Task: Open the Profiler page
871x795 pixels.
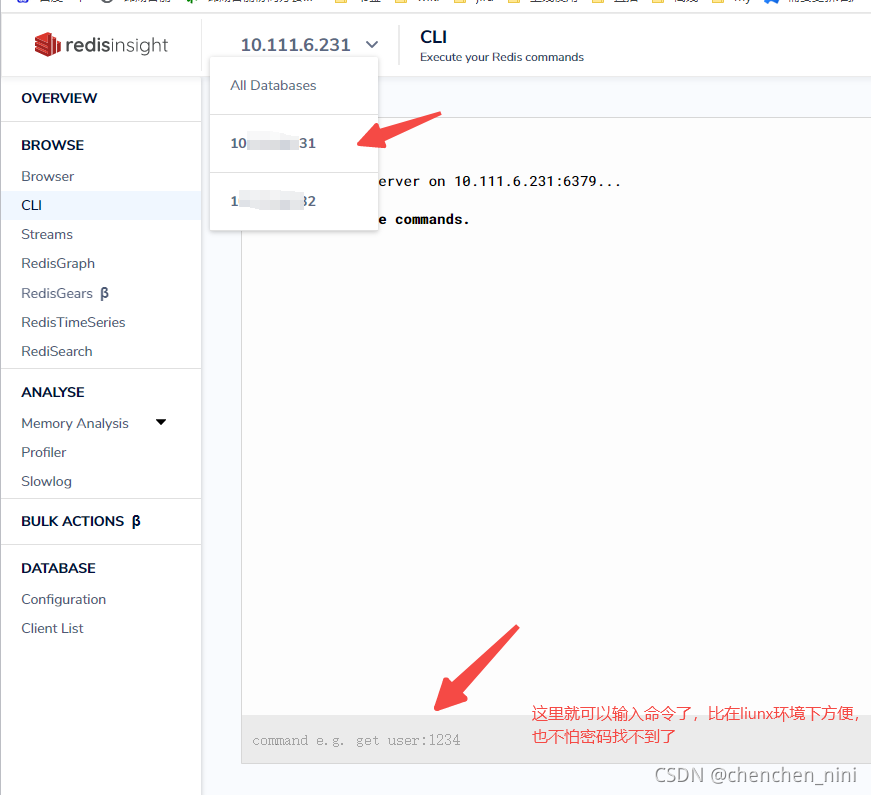Action: pyautogui.click(x=44, y=452)
